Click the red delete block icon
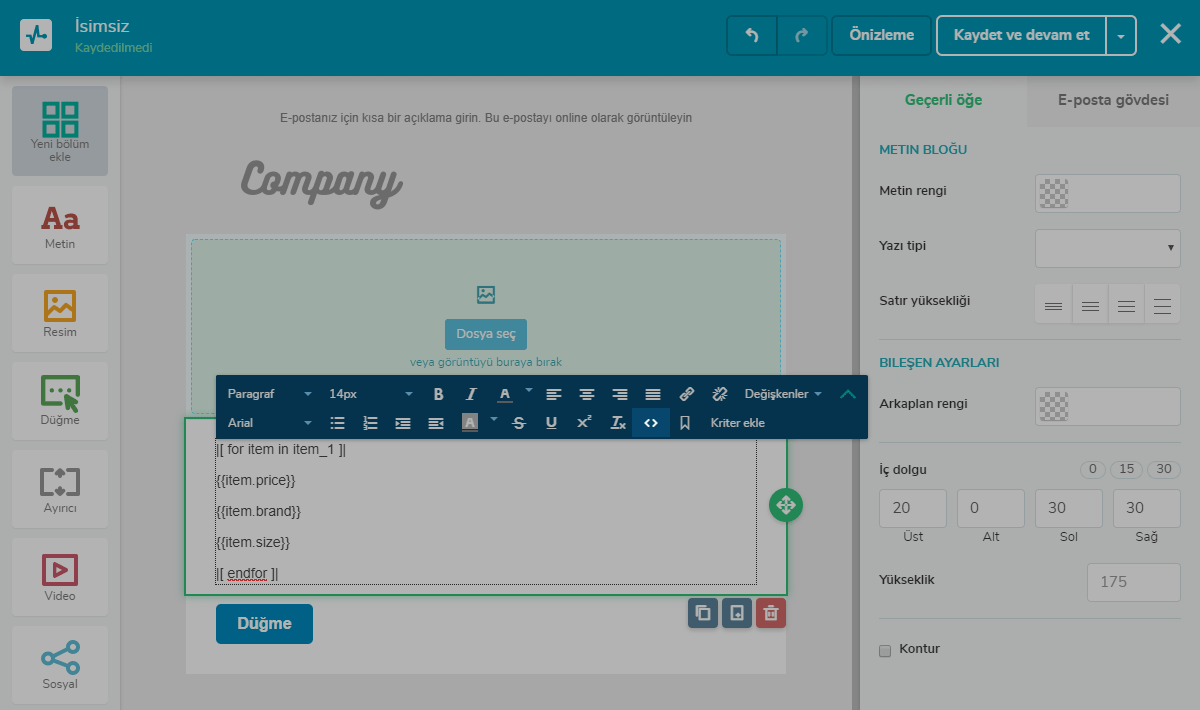The image size is (1200, 710). pyautogui.click(x=770, y=613)
